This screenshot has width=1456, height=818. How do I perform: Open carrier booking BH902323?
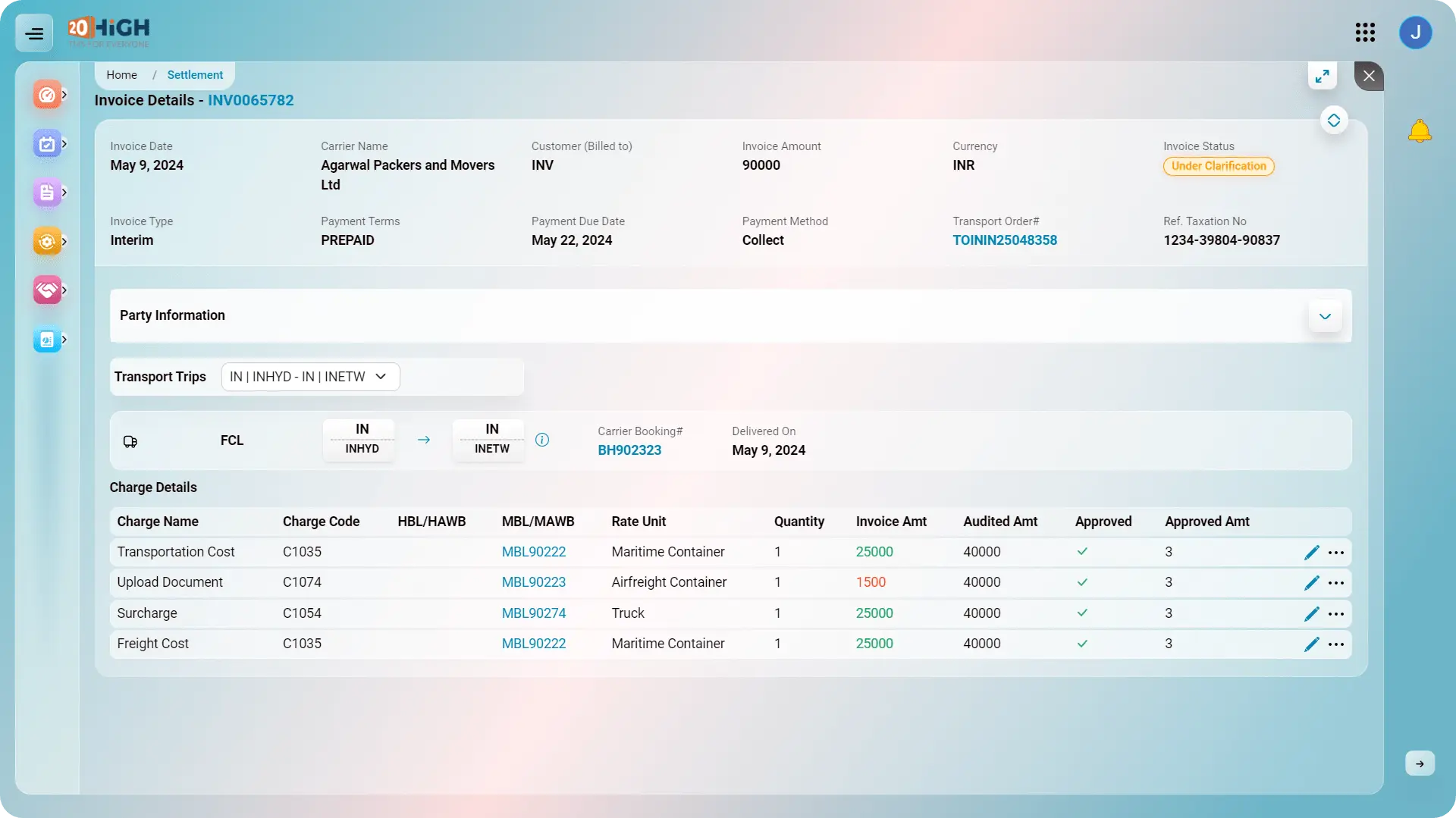coord(629,450)
